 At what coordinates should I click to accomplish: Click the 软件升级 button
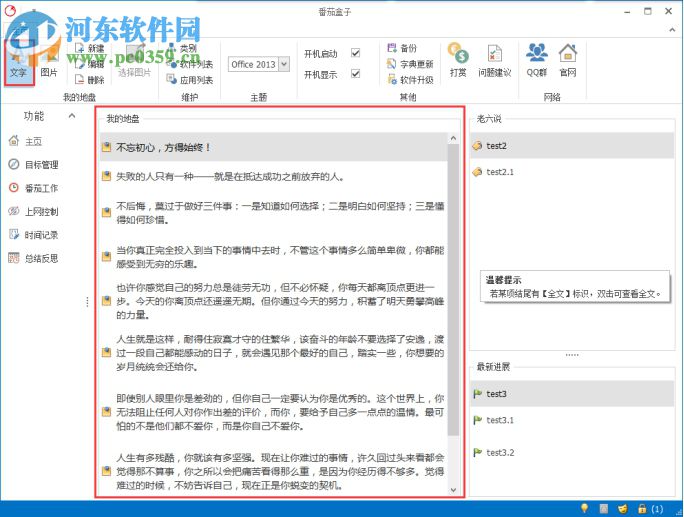tap(410, 80)
